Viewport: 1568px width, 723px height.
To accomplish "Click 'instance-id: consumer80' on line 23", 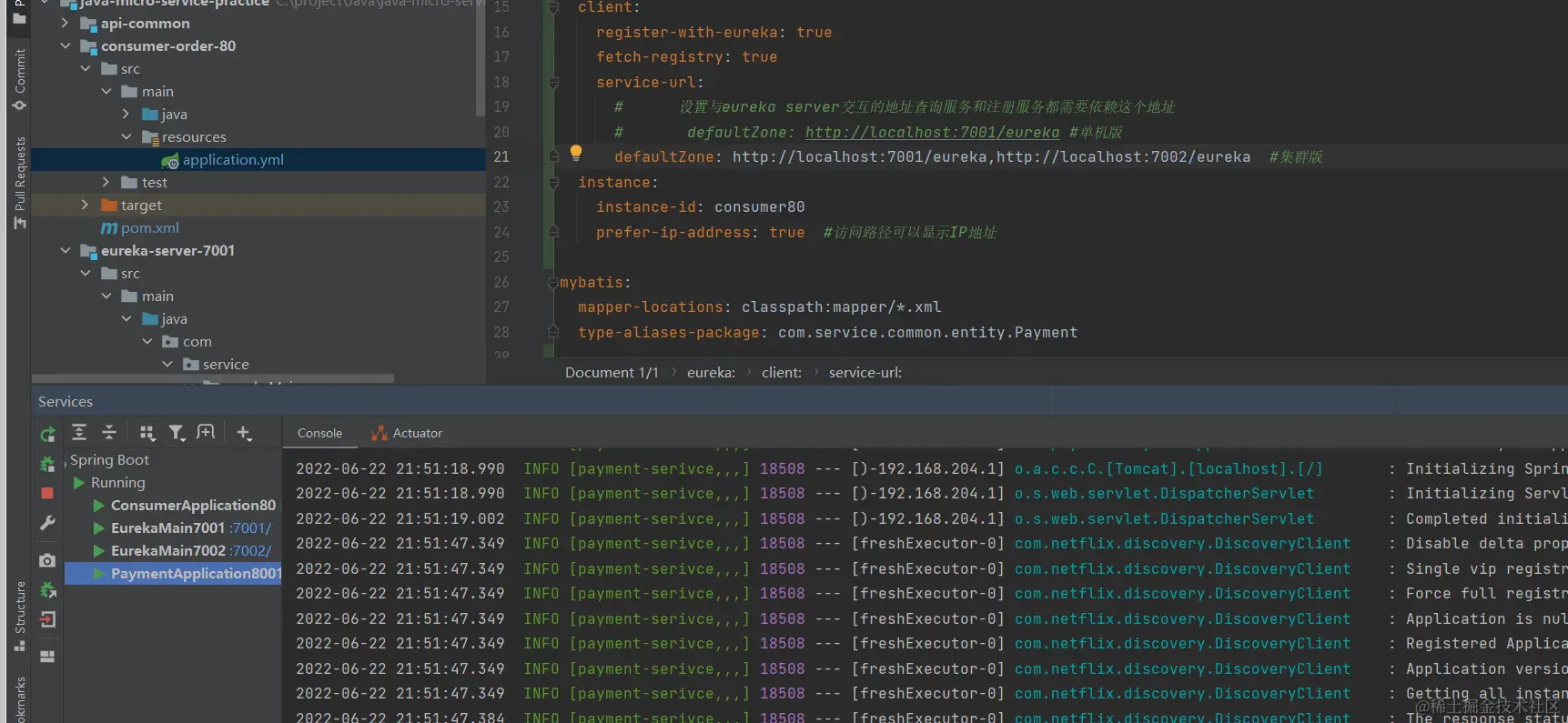I will point(701,207).
